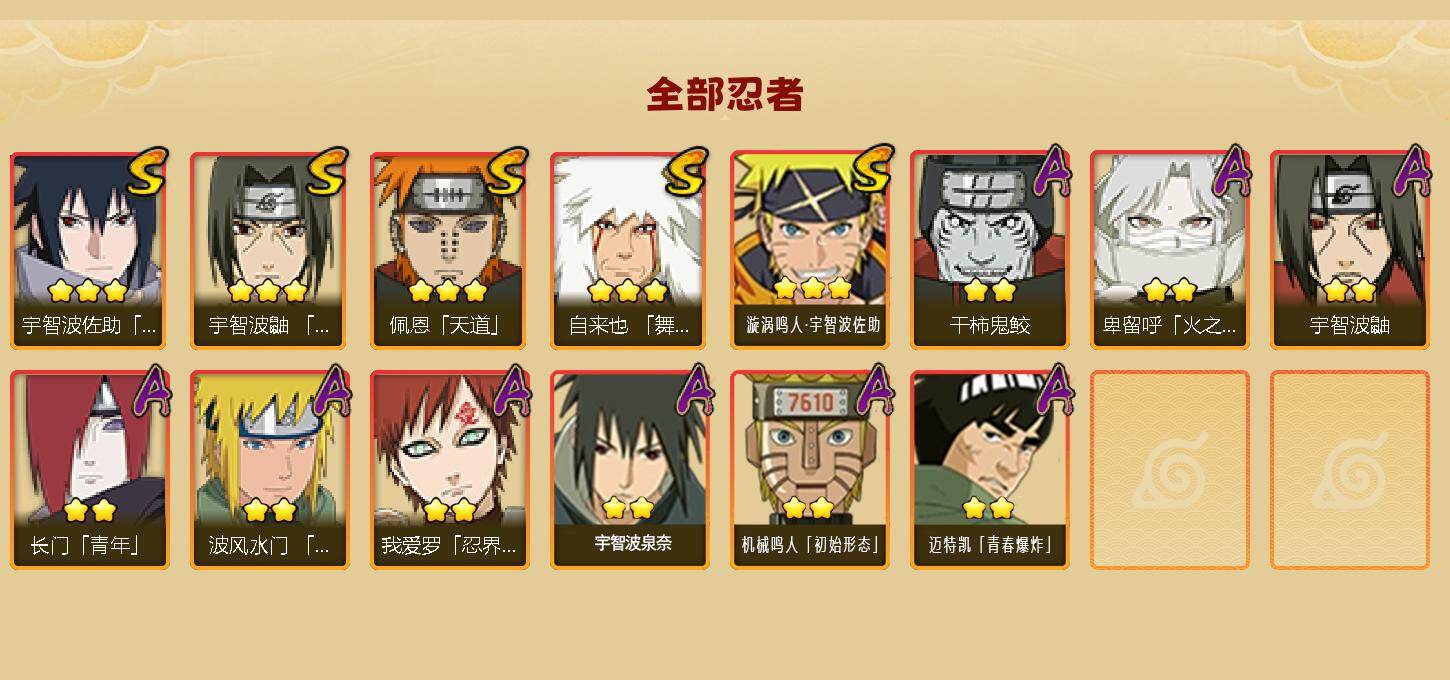Choose the 我爱罗 red-haired ninja card
Image resolution: width=1450 pixels, height=680 pixels.
pyautogui.click(x=449, y=470)
